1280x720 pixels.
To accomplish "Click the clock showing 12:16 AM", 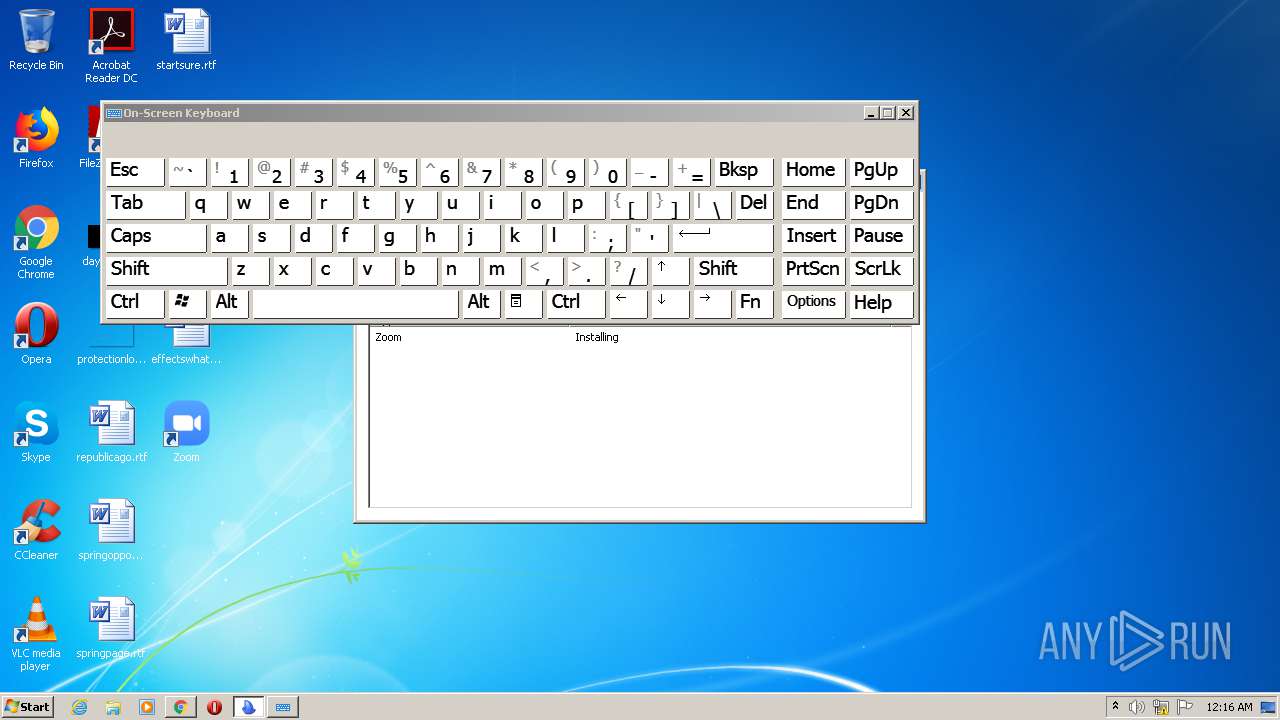I will (x=1229, y=707).
